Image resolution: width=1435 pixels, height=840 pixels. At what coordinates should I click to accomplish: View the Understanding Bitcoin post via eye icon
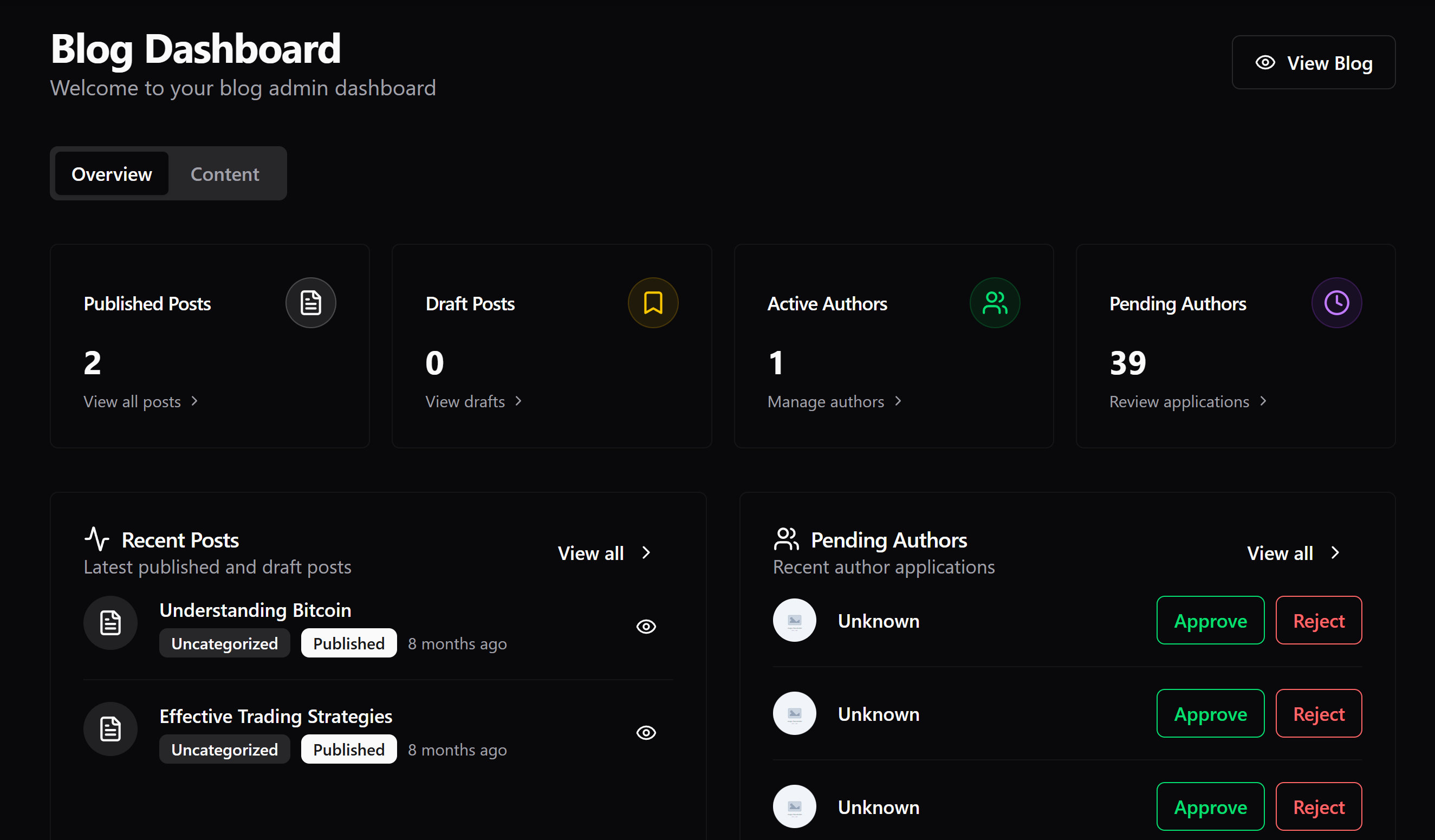pos(646,627)
